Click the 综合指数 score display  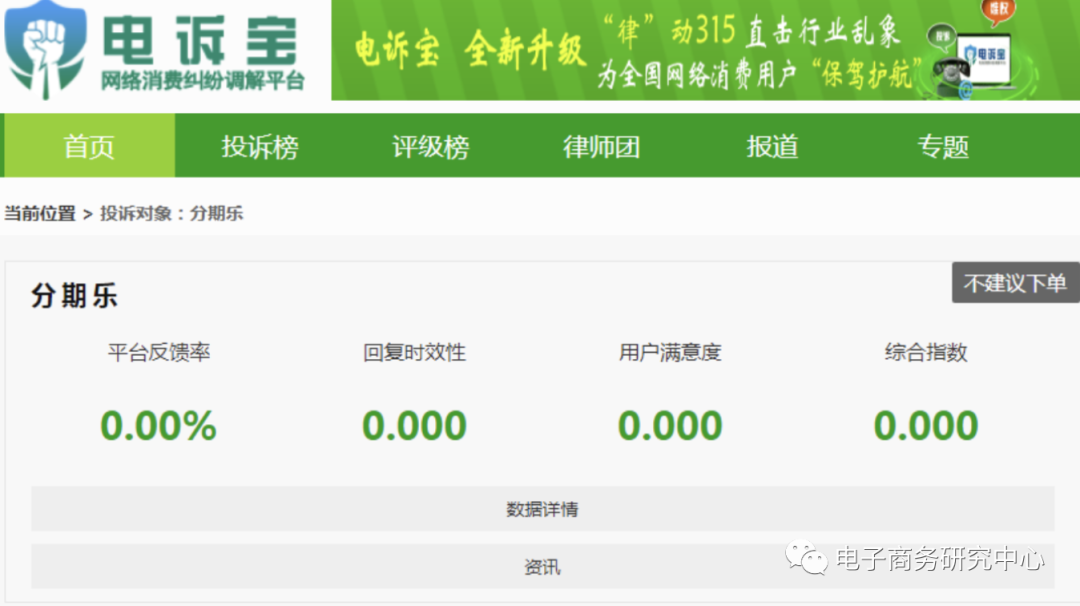coord(925,424)
